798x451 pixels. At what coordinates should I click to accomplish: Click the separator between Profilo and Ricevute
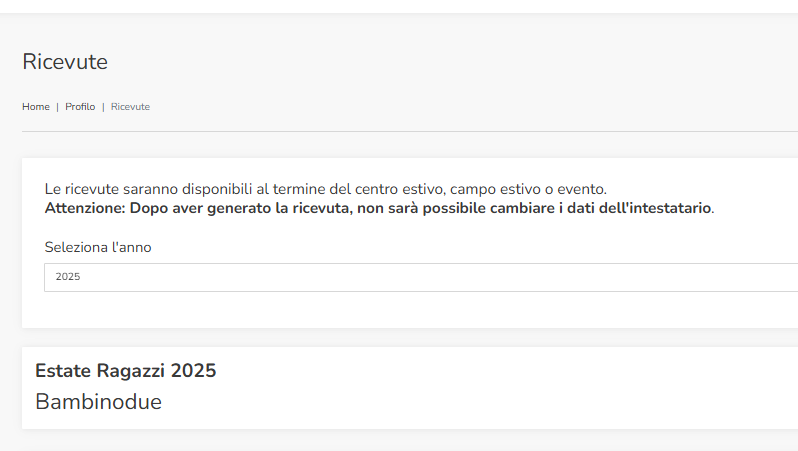(x=103, y=107)
